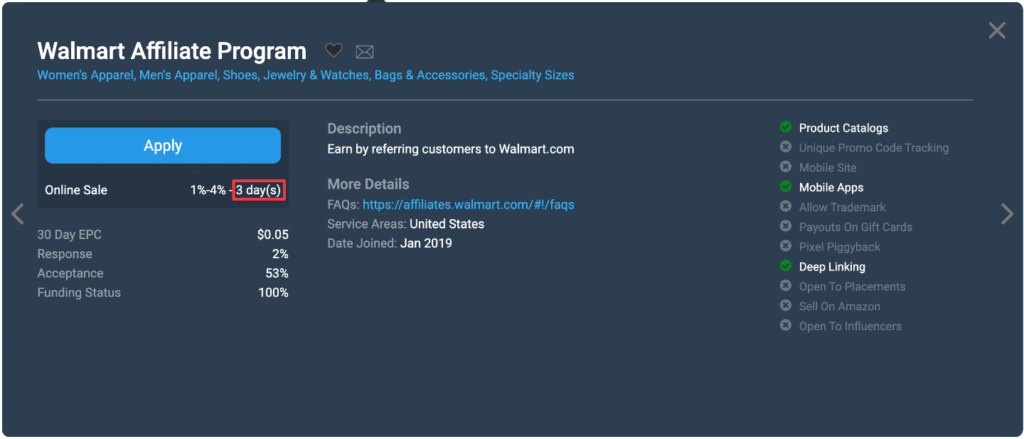Click the Product Catalogs green check icon

(786, 128)
